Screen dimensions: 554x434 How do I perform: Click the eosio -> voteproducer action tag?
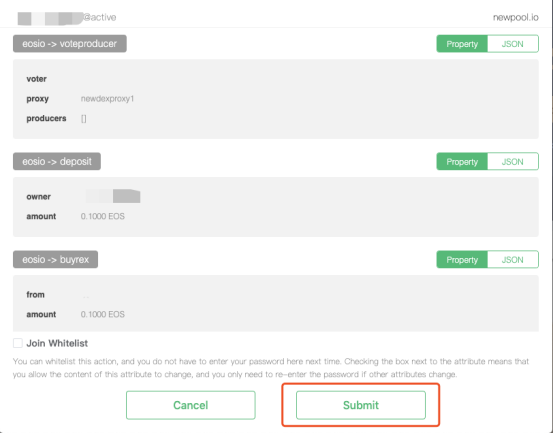click(70, 43)
